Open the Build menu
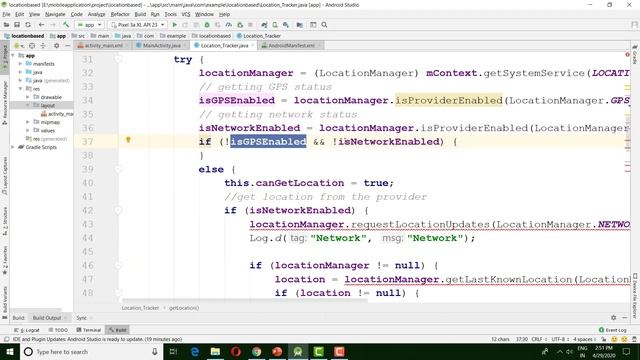Viewport: 640px width, 360px height. (x=140, y=14)
